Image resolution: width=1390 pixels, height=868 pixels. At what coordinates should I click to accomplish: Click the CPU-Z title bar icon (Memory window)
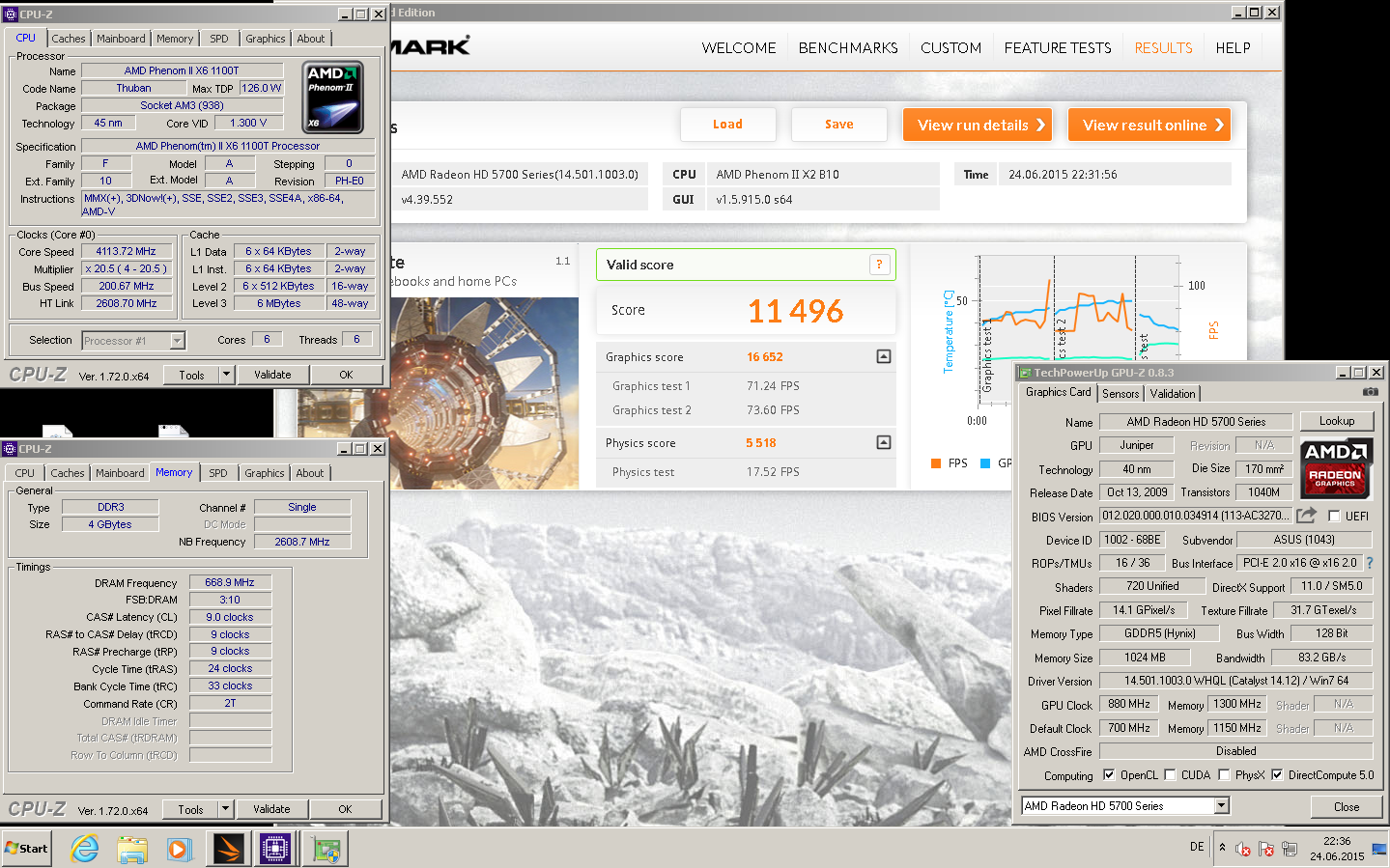11,448
